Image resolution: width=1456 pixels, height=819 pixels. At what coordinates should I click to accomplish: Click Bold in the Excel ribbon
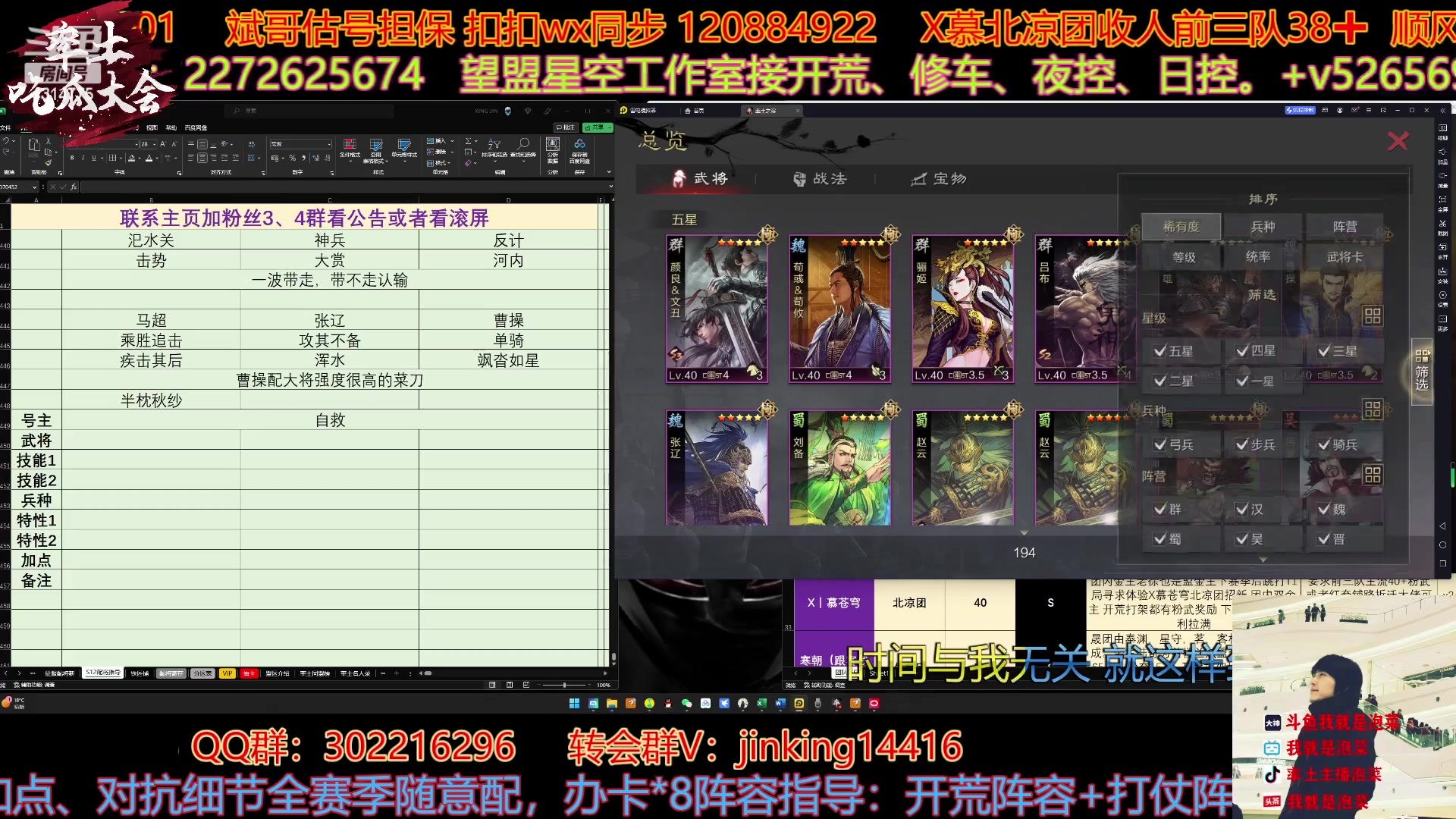pyautogui.click(x=72, y=158)
